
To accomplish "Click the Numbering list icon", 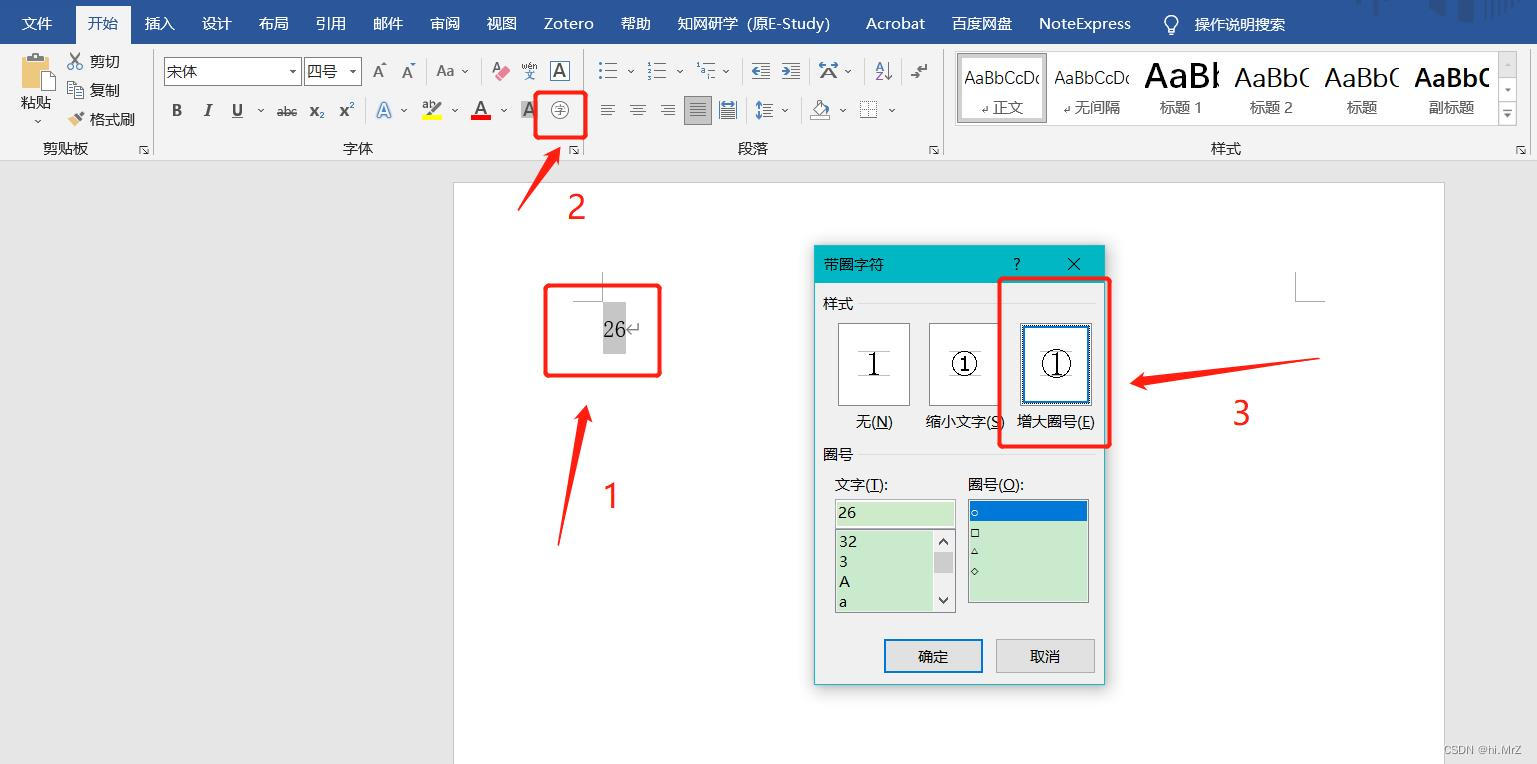I will click(x=657, y=71).
